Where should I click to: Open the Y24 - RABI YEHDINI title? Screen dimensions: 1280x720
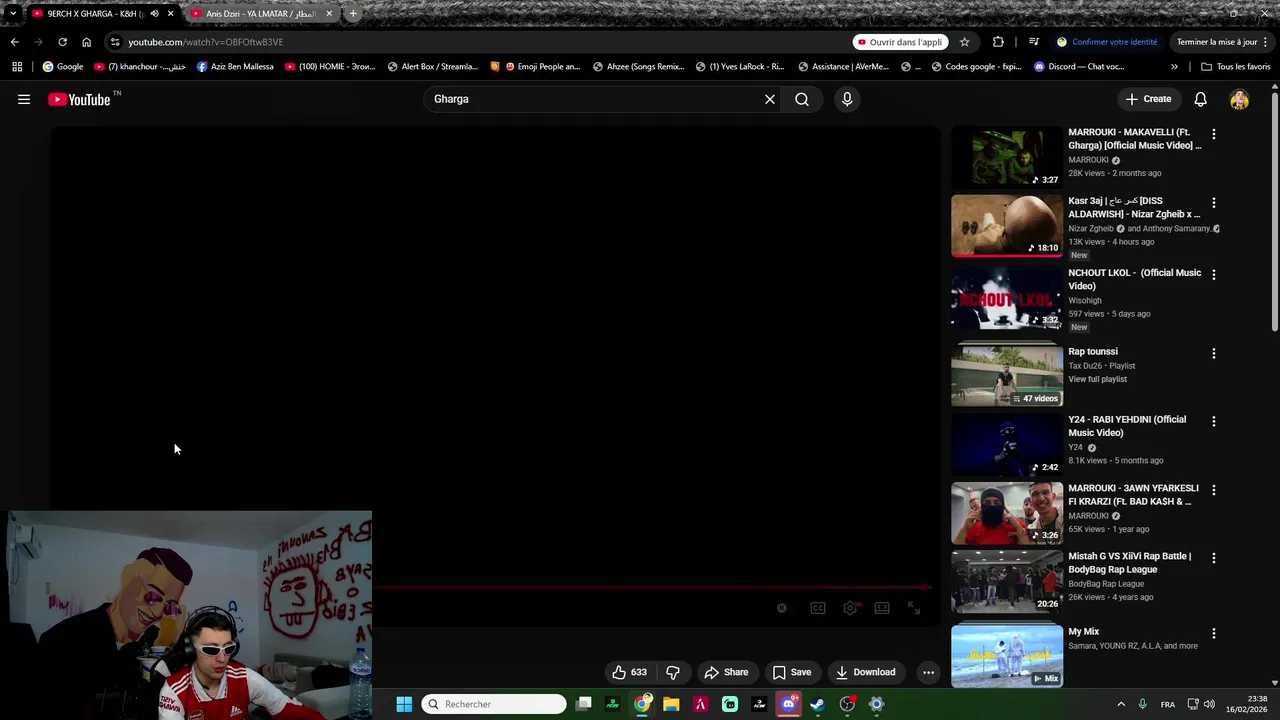(1127, 426)
